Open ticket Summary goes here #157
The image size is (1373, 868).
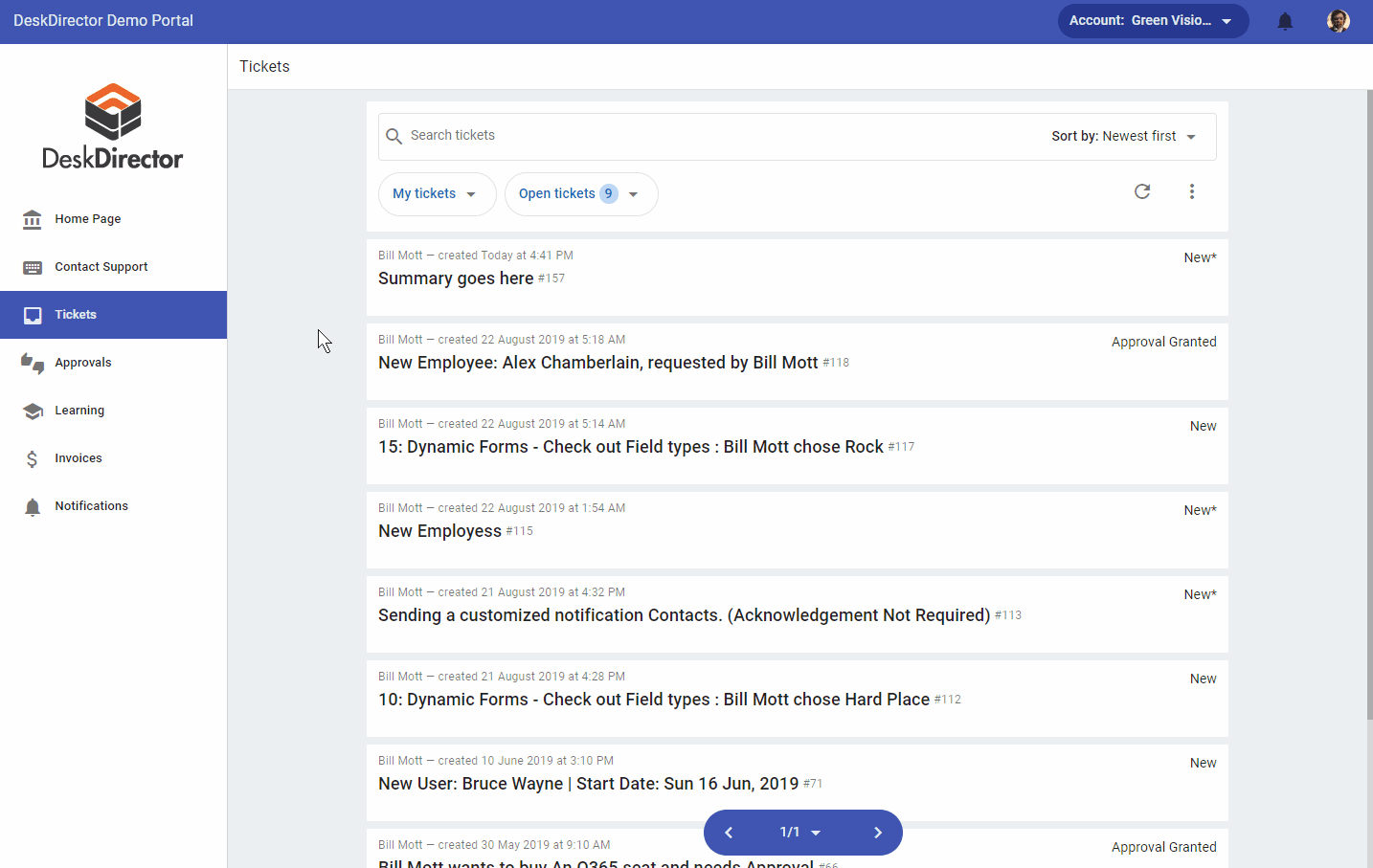click(x=798, y=278)
